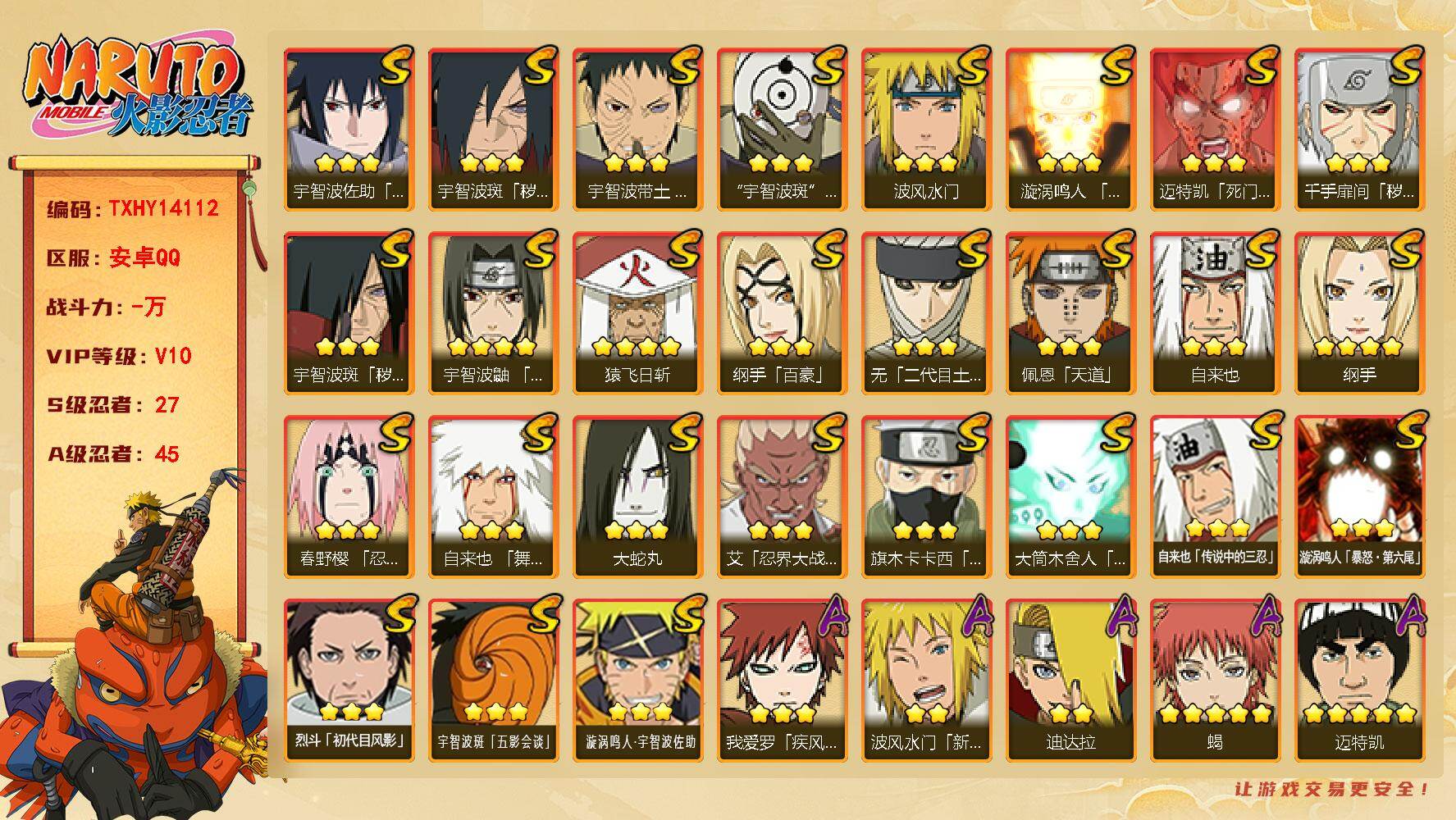Click the account code TXHY14112

point(163,208)
